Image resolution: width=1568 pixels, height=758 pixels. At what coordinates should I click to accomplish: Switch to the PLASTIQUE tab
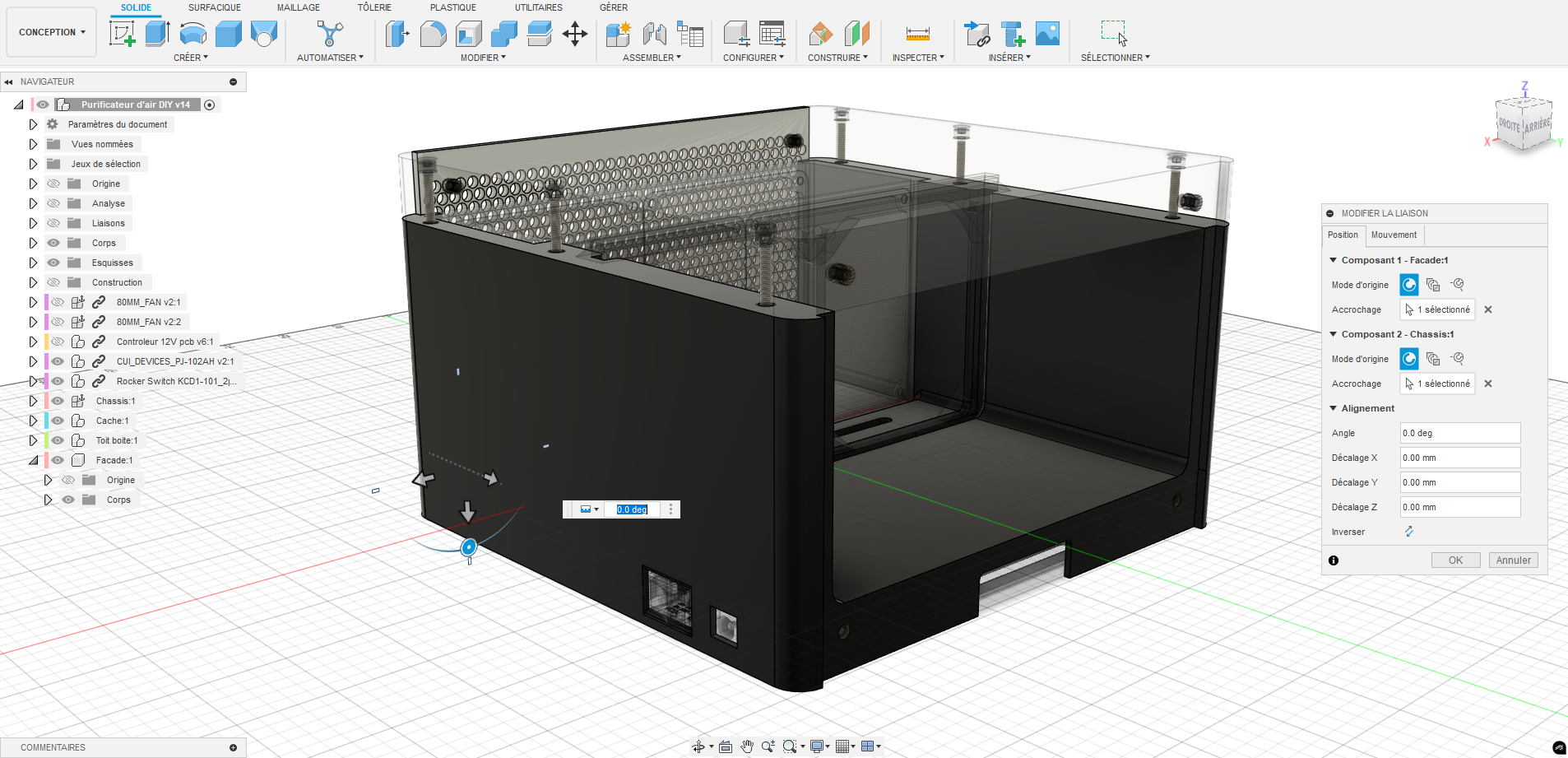453,7
